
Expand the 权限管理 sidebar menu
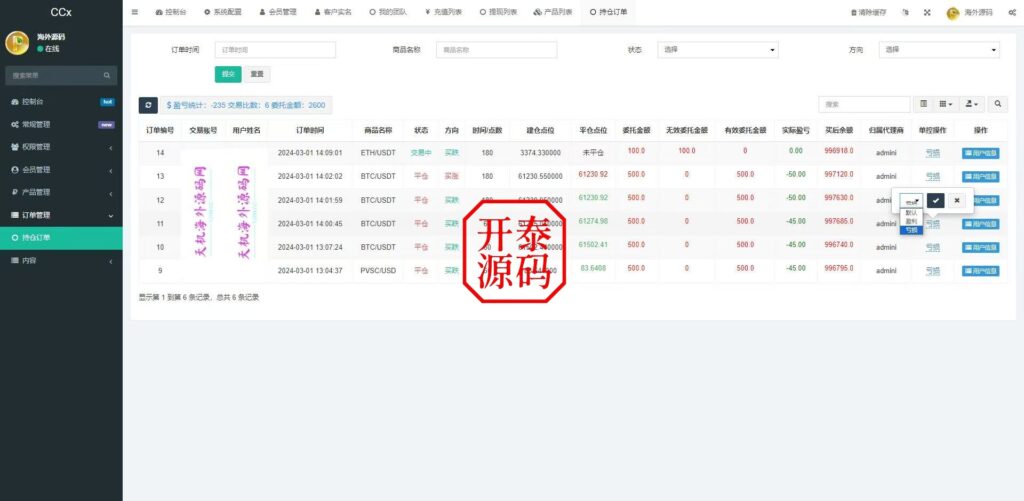pos(61,147)
